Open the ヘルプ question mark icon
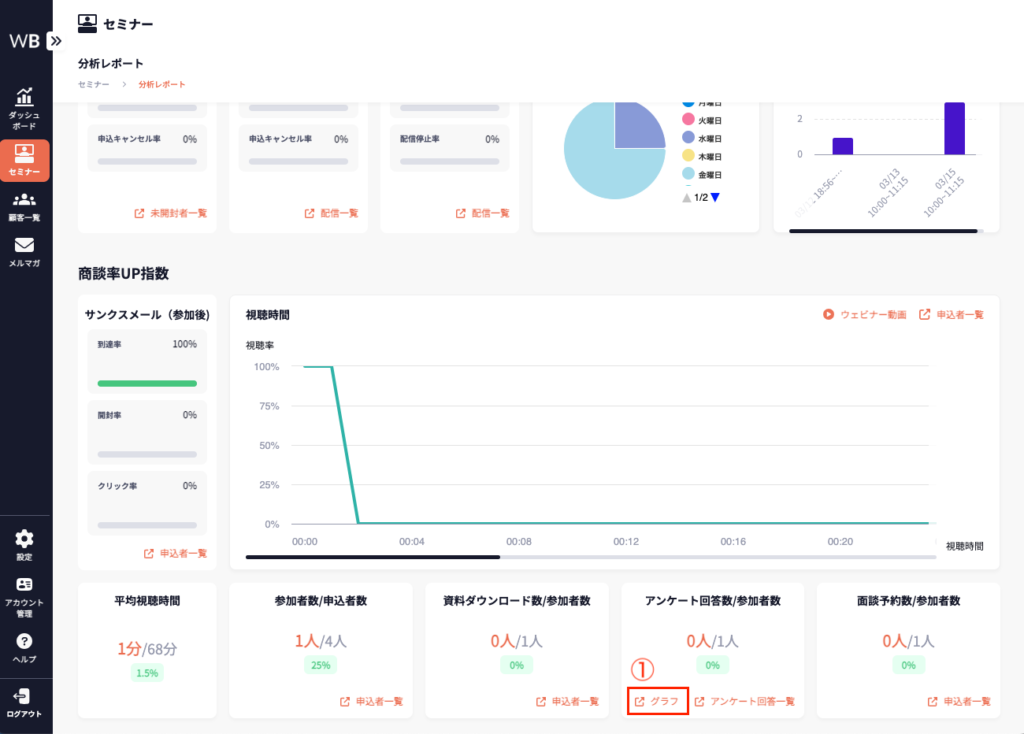This screenshot has height=734, width=1024. (25, 642)
